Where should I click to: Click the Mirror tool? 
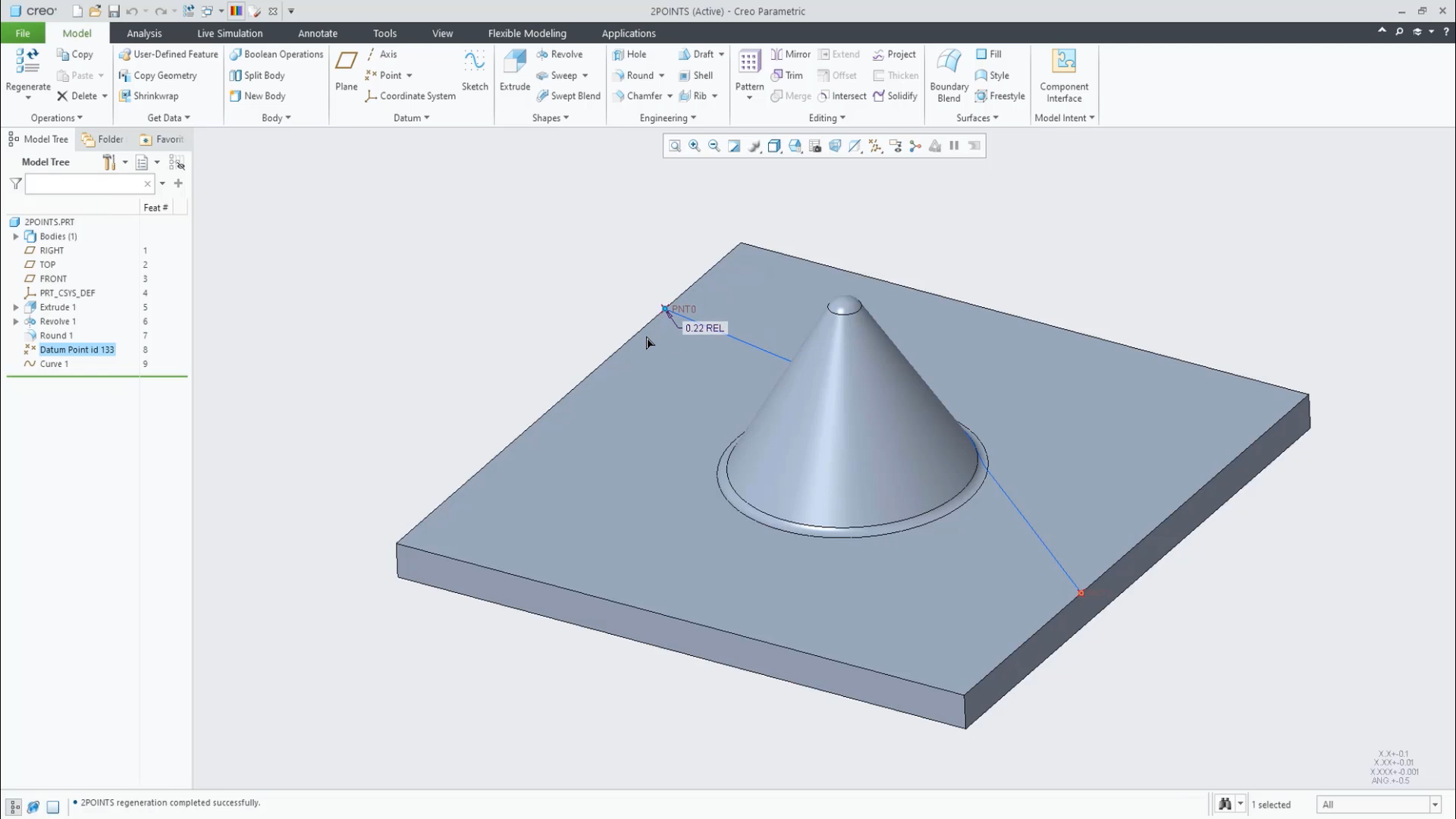click(791, 55)
